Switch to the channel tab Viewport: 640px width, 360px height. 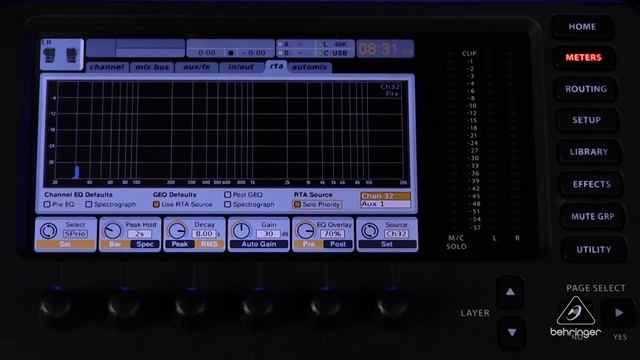tap(107, 67)
